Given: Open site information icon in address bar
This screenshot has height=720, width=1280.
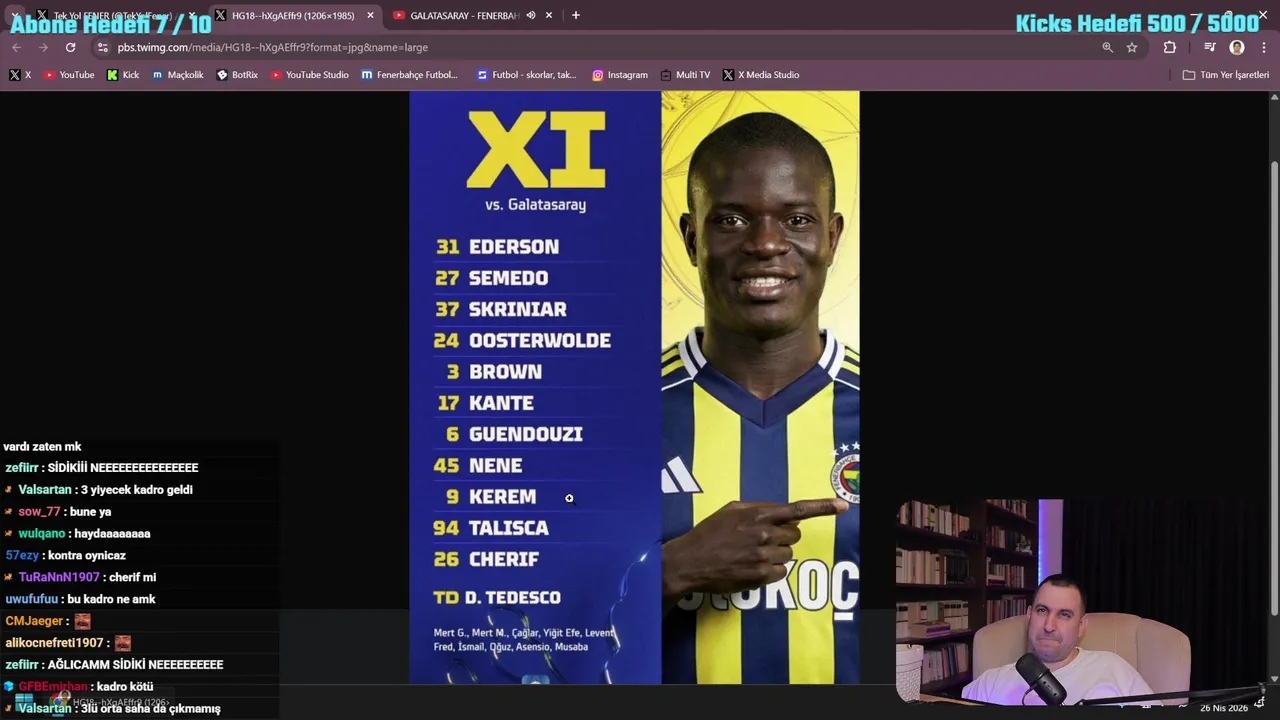Looking at the screenshot, I should tap(103, 47).
